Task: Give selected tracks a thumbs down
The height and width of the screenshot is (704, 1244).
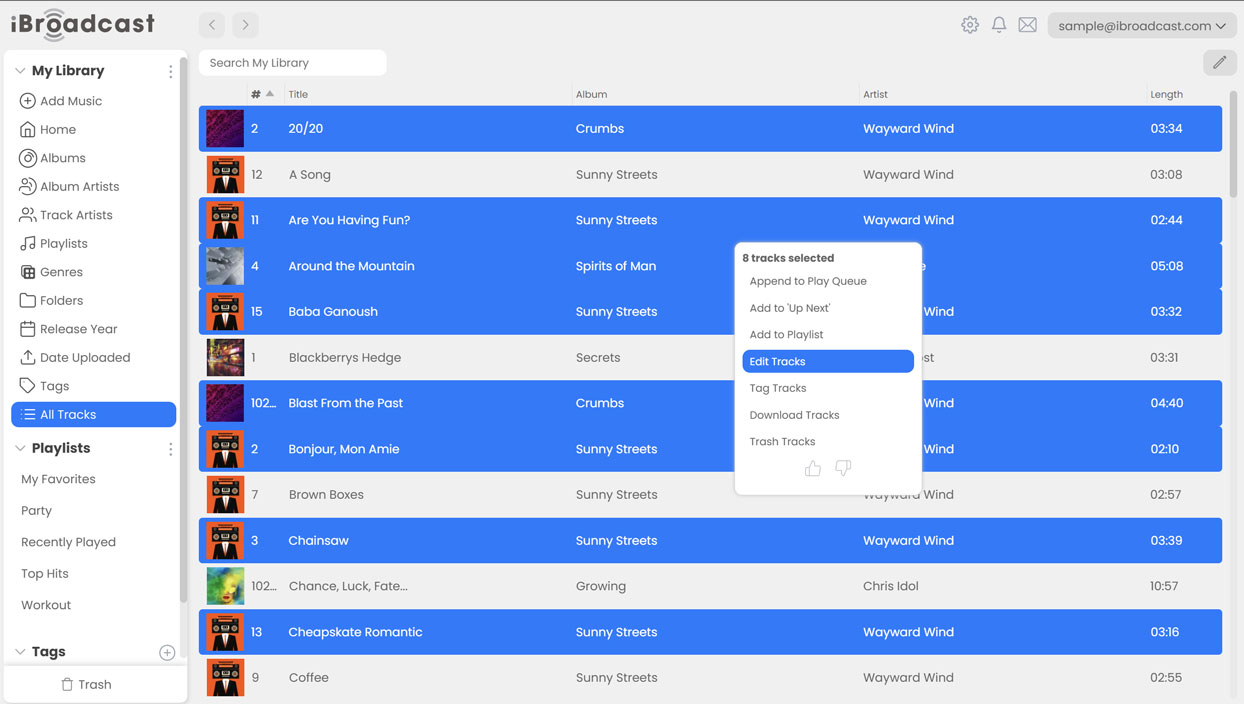Action: click(x=843, y=468)
